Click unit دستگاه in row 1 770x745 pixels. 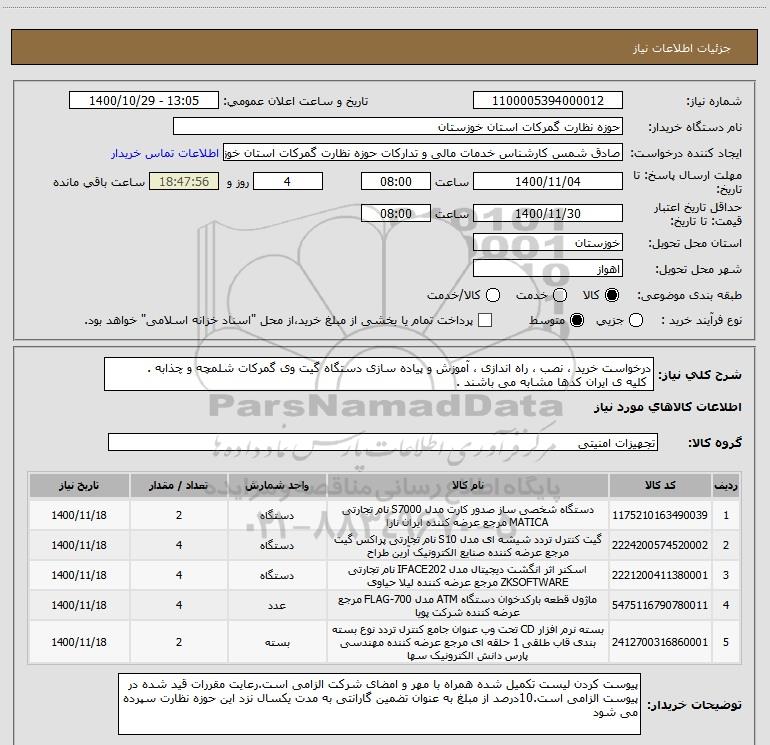coord(277,515)
